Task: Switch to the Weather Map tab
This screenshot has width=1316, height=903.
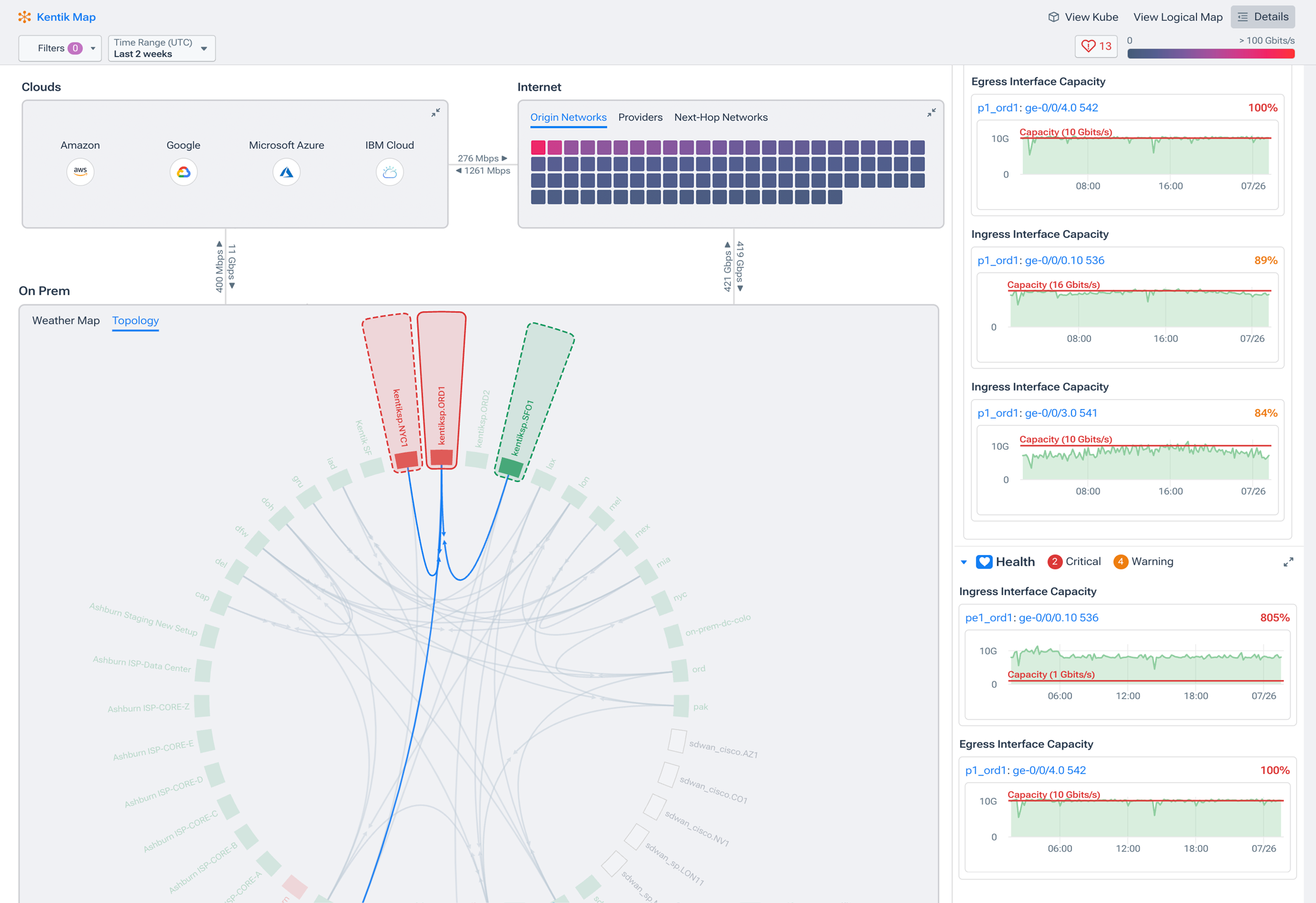Action: tap(66, 321)
